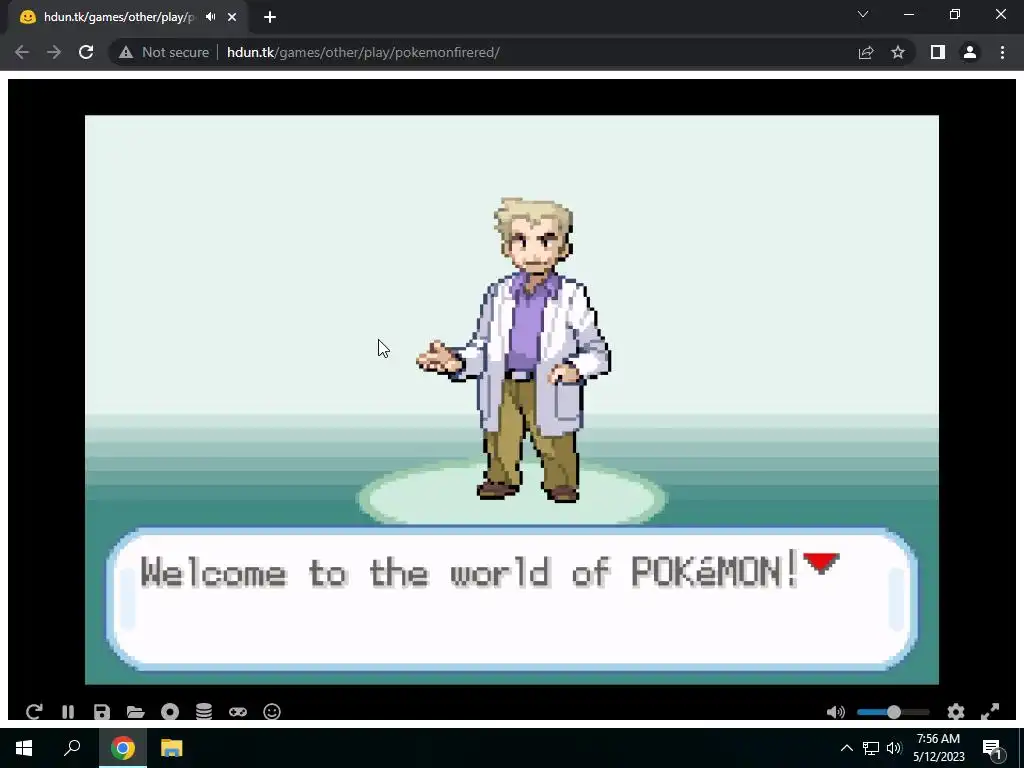Open the cheats smiley icon
Viewport: 1024px width, 768px height.
[x=272, y=711]
